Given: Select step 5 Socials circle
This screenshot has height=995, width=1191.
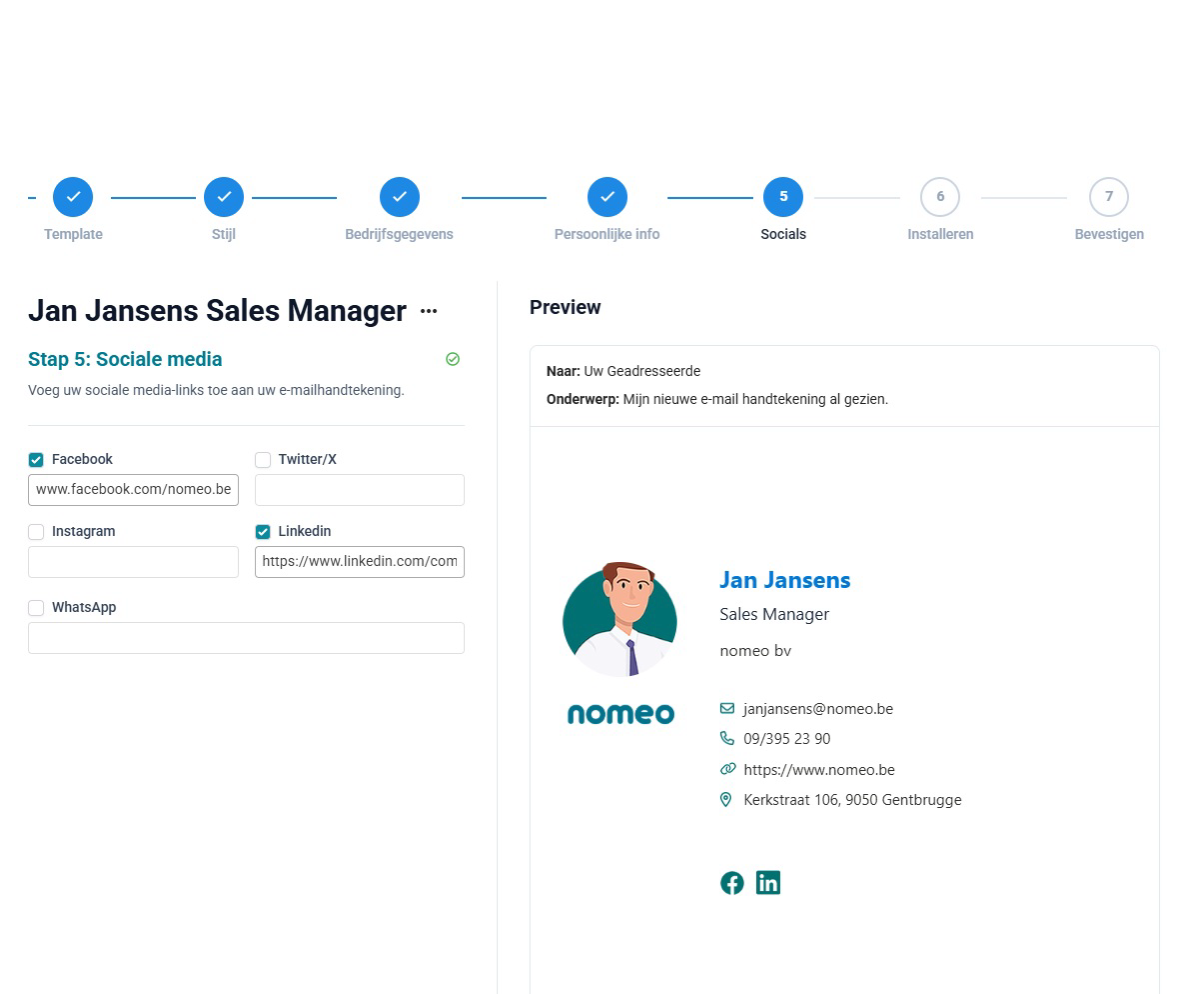Looking at the screenshot, I should [x=783, y=197].
